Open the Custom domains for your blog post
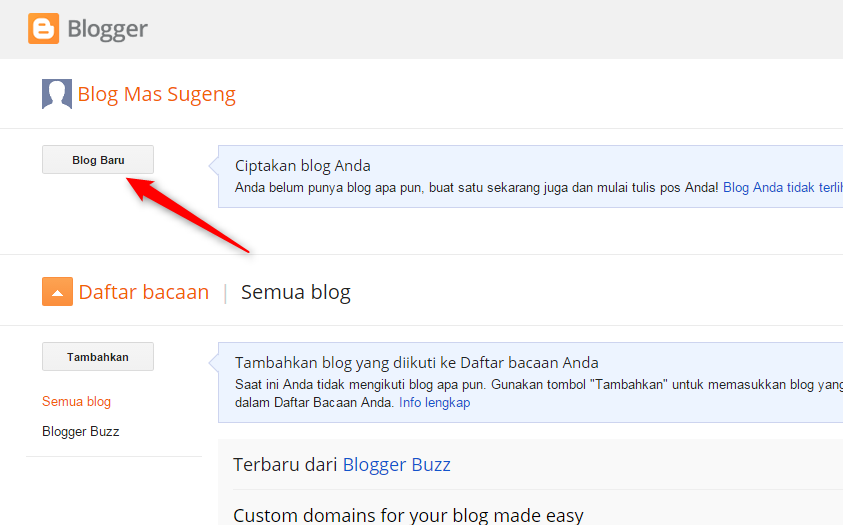Image resolution: width=843 pixels, height=525 pixels. pyautogui.click(x=408, y=515)
